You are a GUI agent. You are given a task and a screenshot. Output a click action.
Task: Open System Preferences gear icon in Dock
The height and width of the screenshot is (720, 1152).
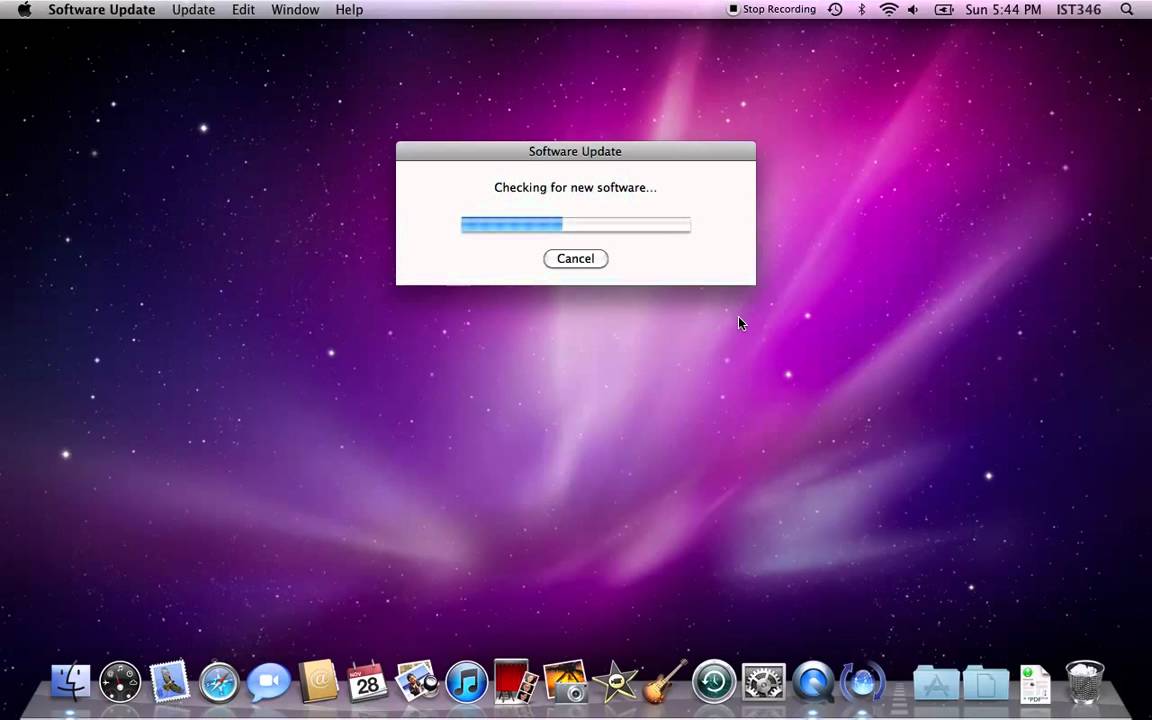[763, 682]
